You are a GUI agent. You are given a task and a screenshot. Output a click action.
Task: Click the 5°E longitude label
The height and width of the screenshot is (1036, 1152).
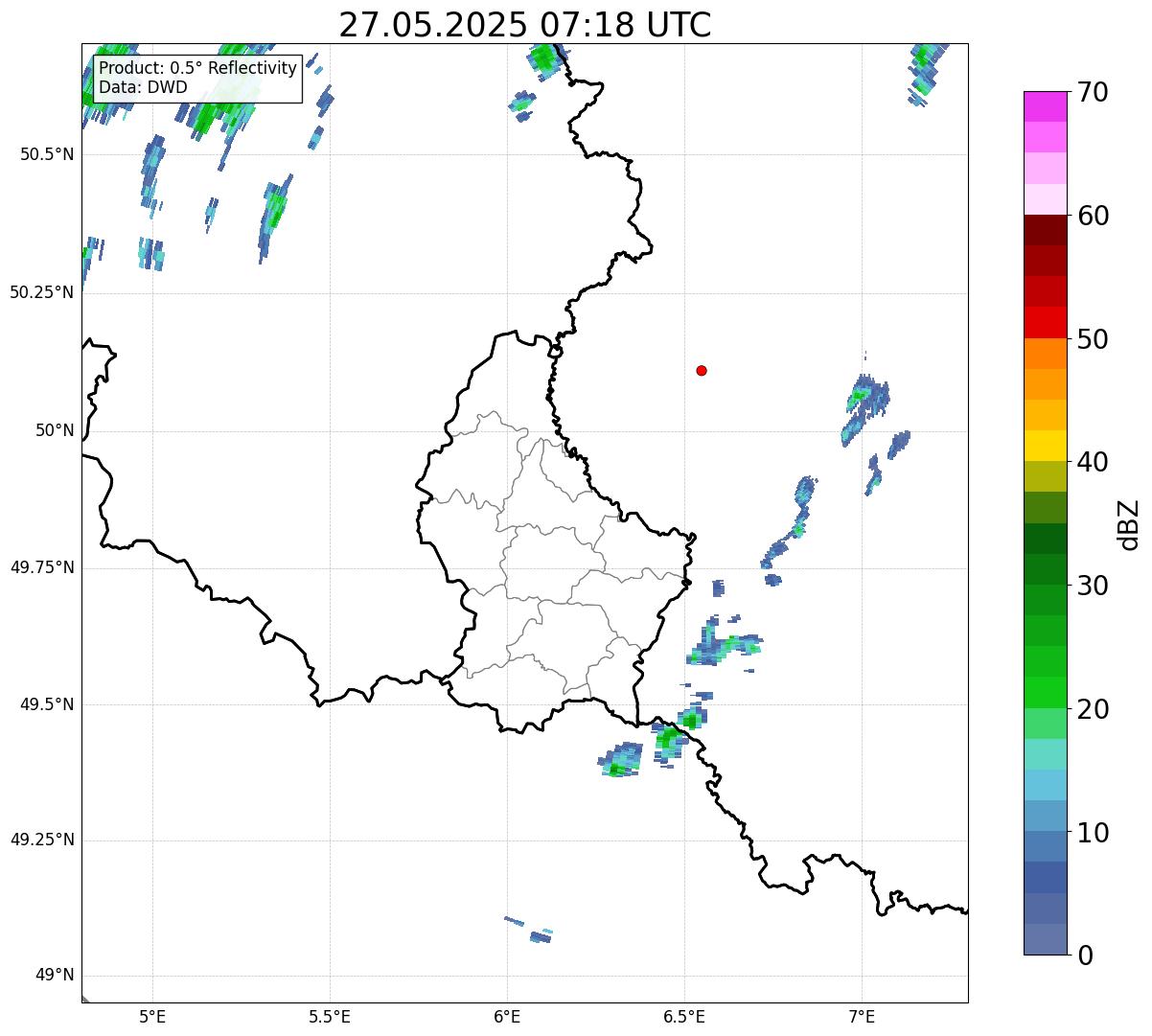point(152,1016)
